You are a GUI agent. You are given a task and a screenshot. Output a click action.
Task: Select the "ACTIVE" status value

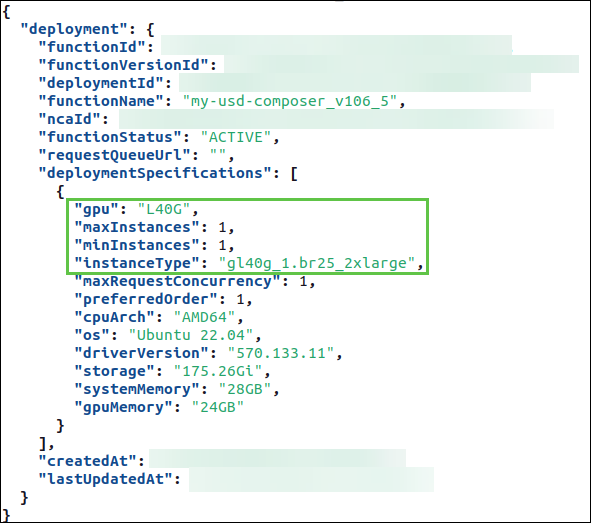click(x=236, y=137)
